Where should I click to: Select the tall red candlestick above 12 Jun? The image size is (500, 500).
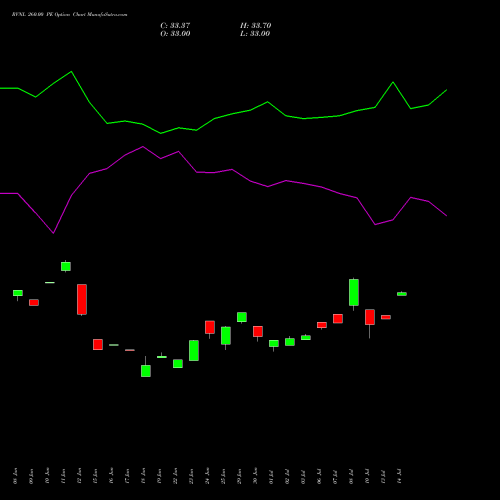tap(82, 299)
